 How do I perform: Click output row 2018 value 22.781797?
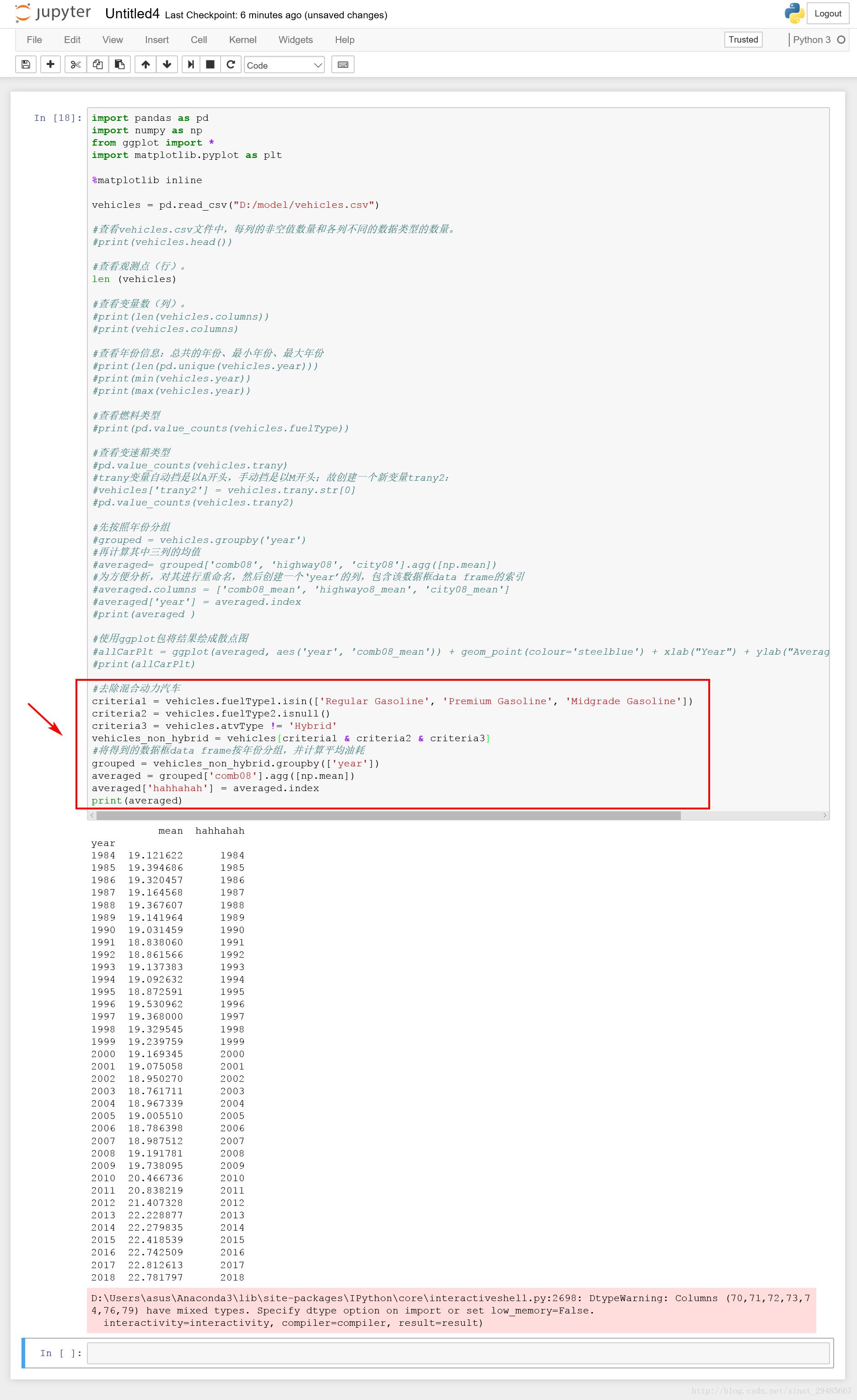tap(155, 1277)
